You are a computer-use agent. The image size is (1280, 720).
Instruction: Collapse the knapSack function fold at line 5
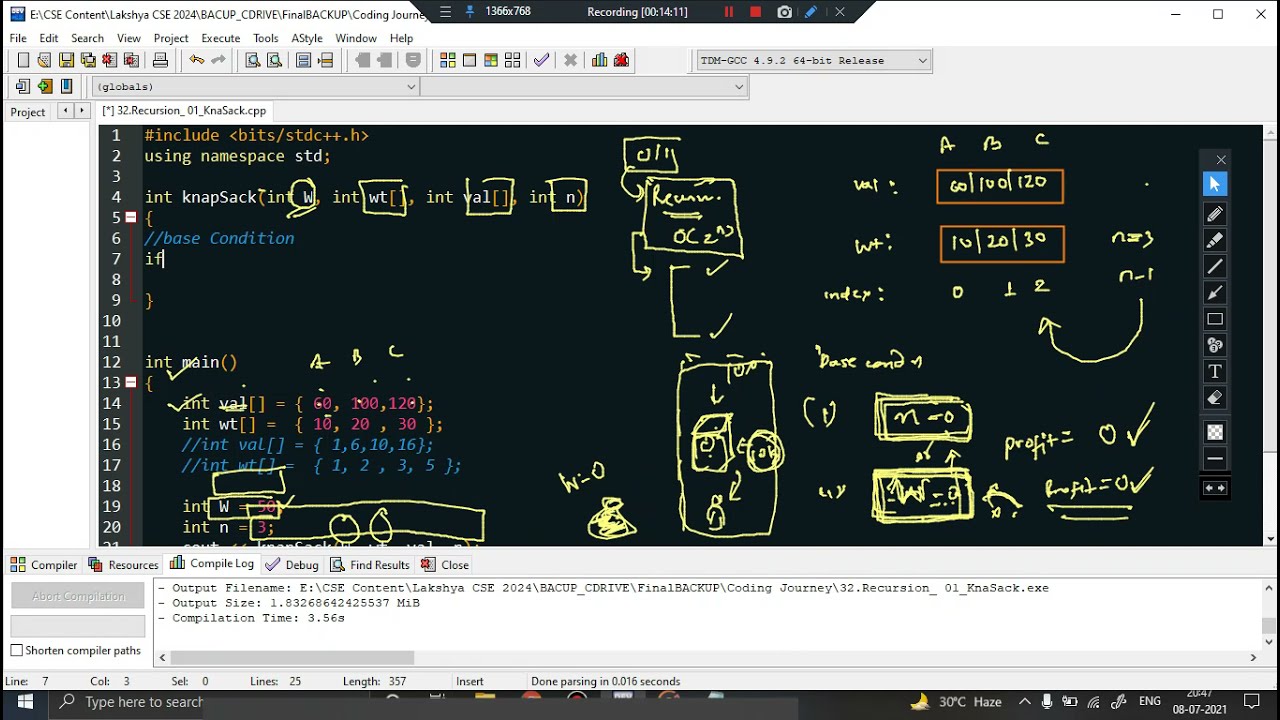[130, 217]
